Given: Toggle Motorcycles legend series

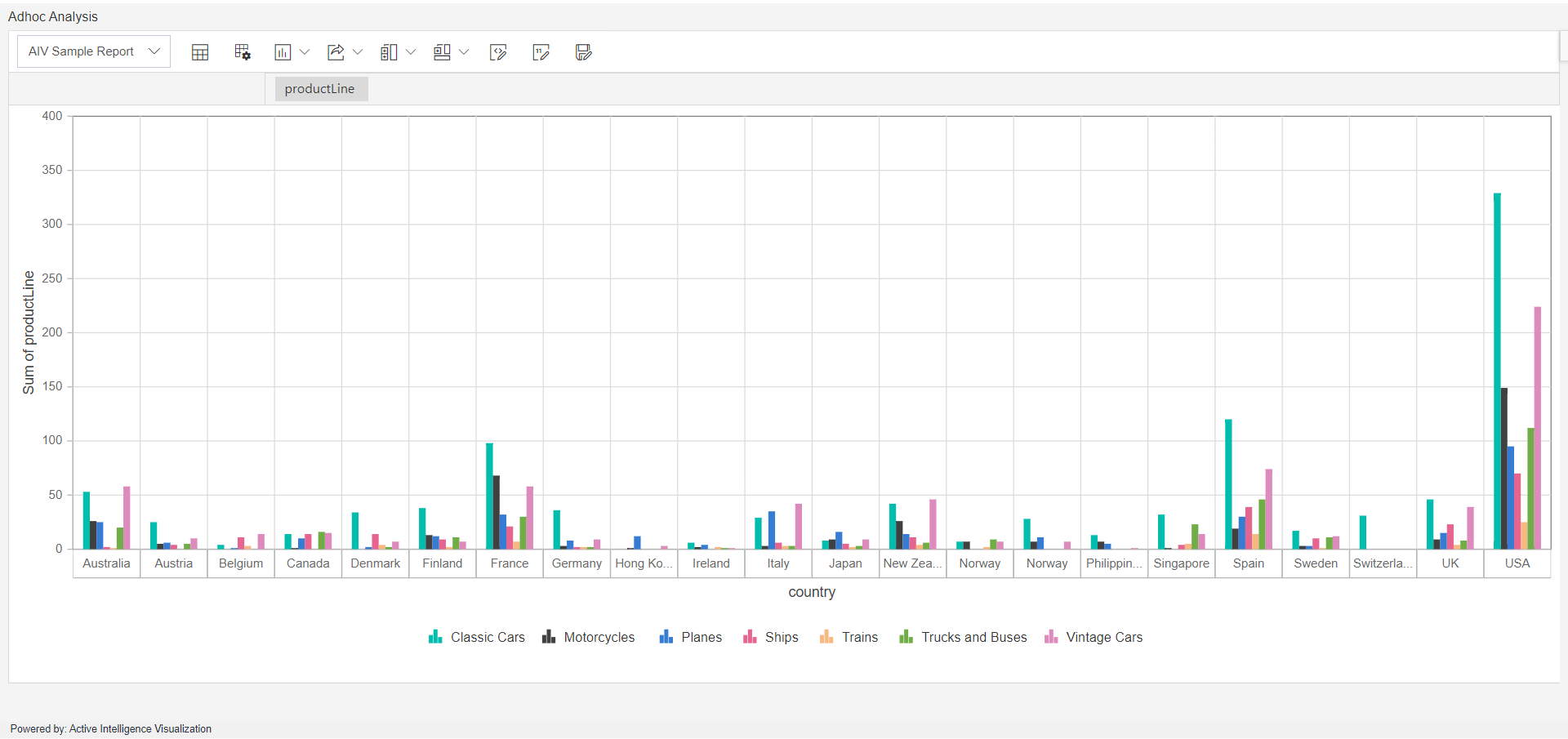Looking at the screenshot, I should point(588,637).
